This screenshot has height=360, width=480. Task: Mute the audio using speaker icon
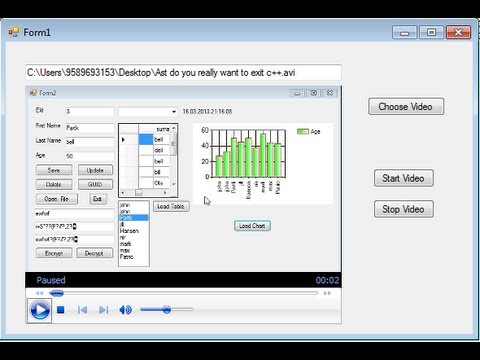pos(125,310)
